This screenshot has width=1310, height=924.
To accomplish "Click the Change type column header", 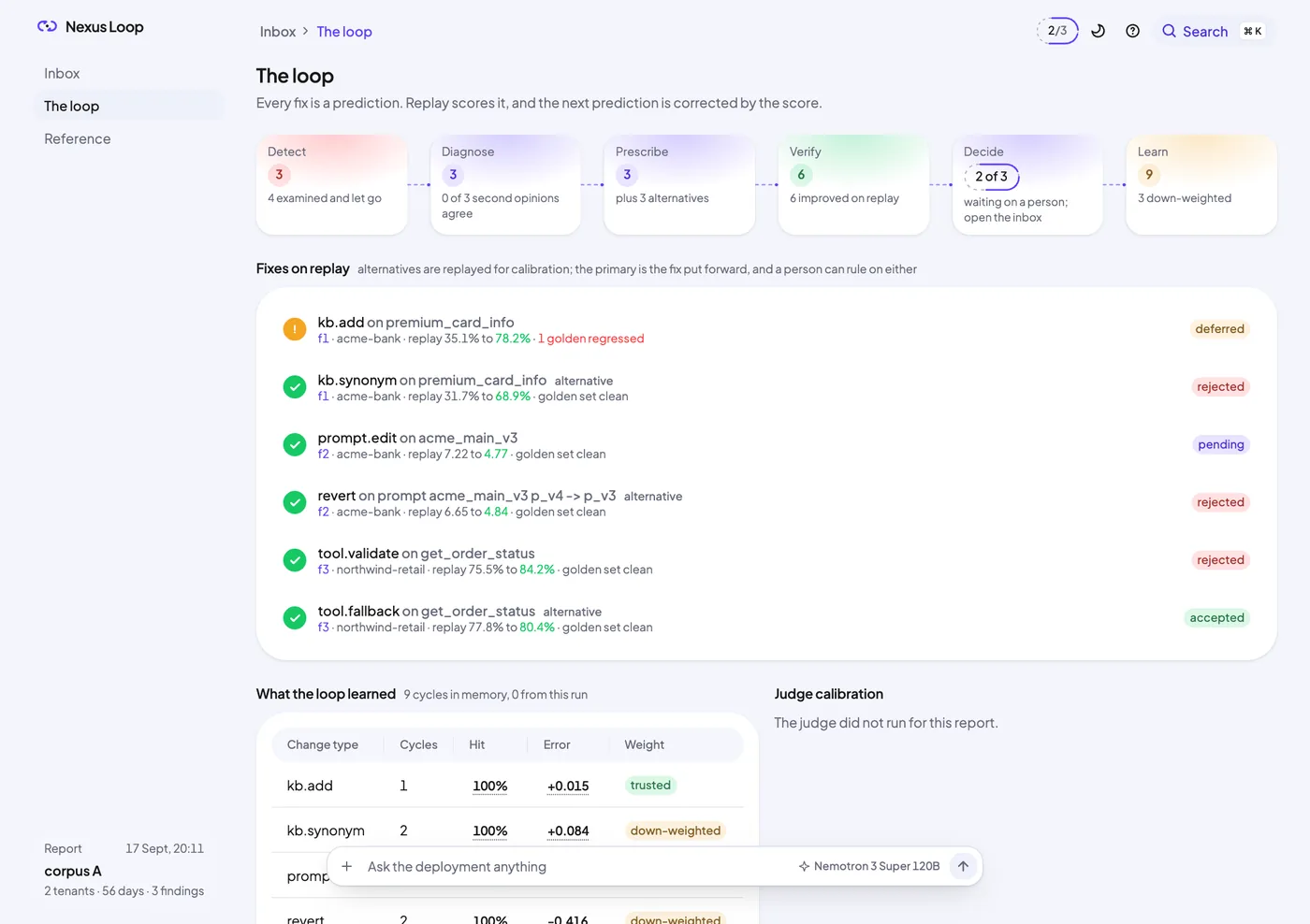I will click(323, 745).
